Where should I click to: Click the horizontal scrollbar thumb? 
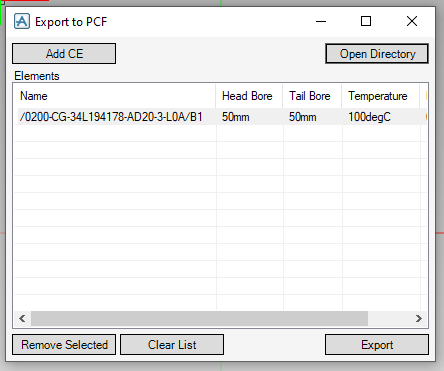tap(199, 319)
